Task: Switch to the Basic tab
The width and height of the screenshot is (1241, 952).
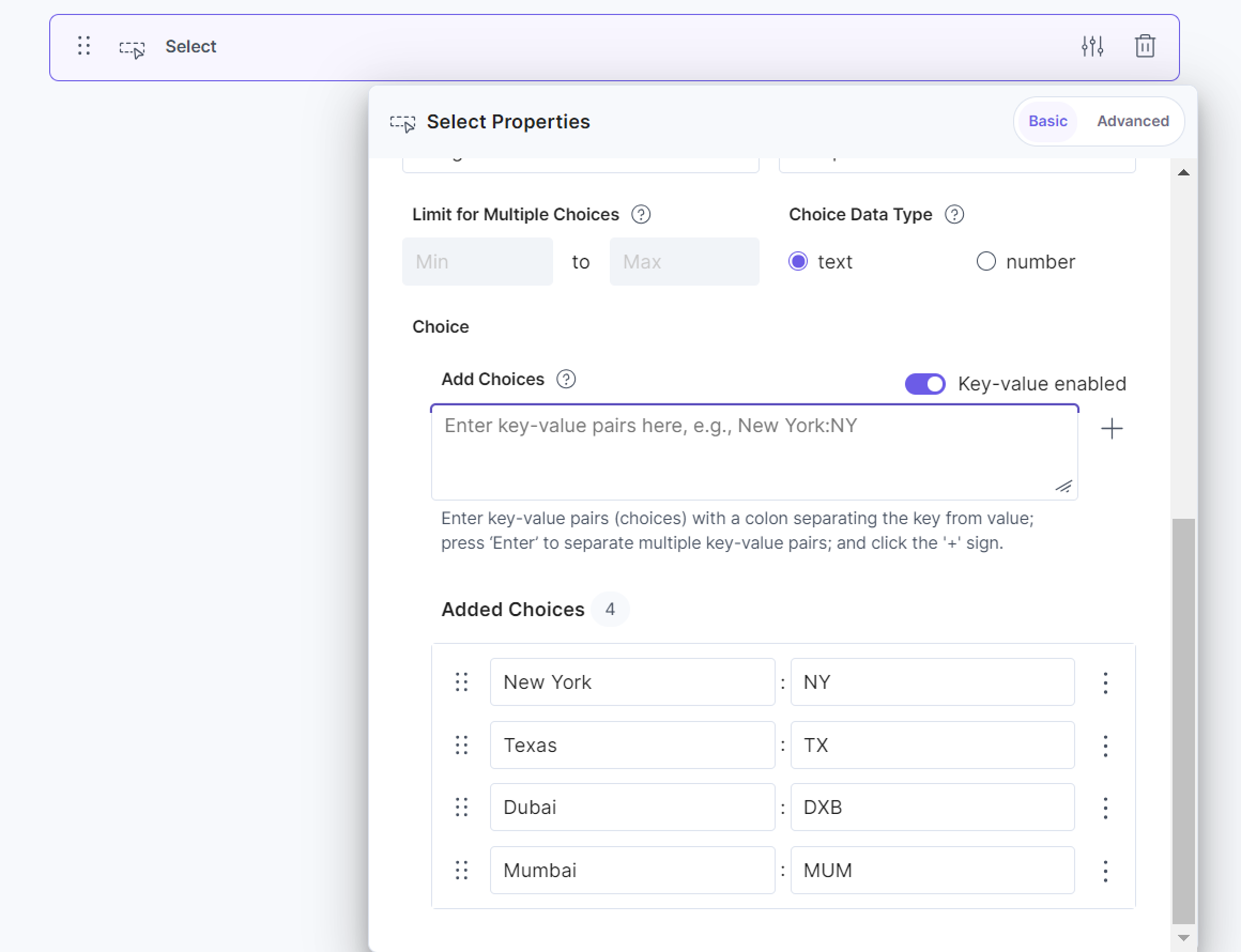Action: coord(1048,121)
